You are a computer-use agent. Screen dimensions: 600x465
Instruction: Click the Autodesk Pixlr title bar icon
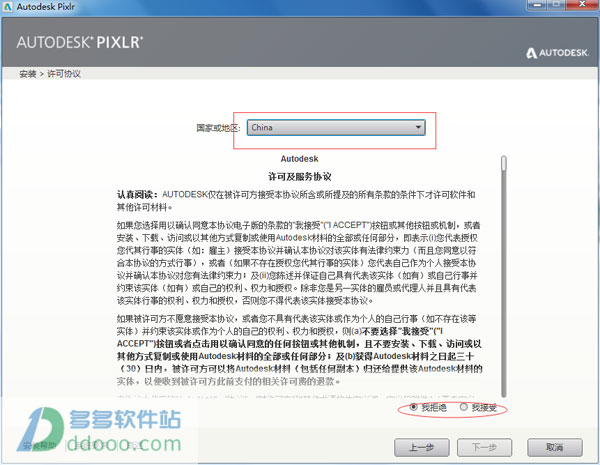tap(7, 7)
